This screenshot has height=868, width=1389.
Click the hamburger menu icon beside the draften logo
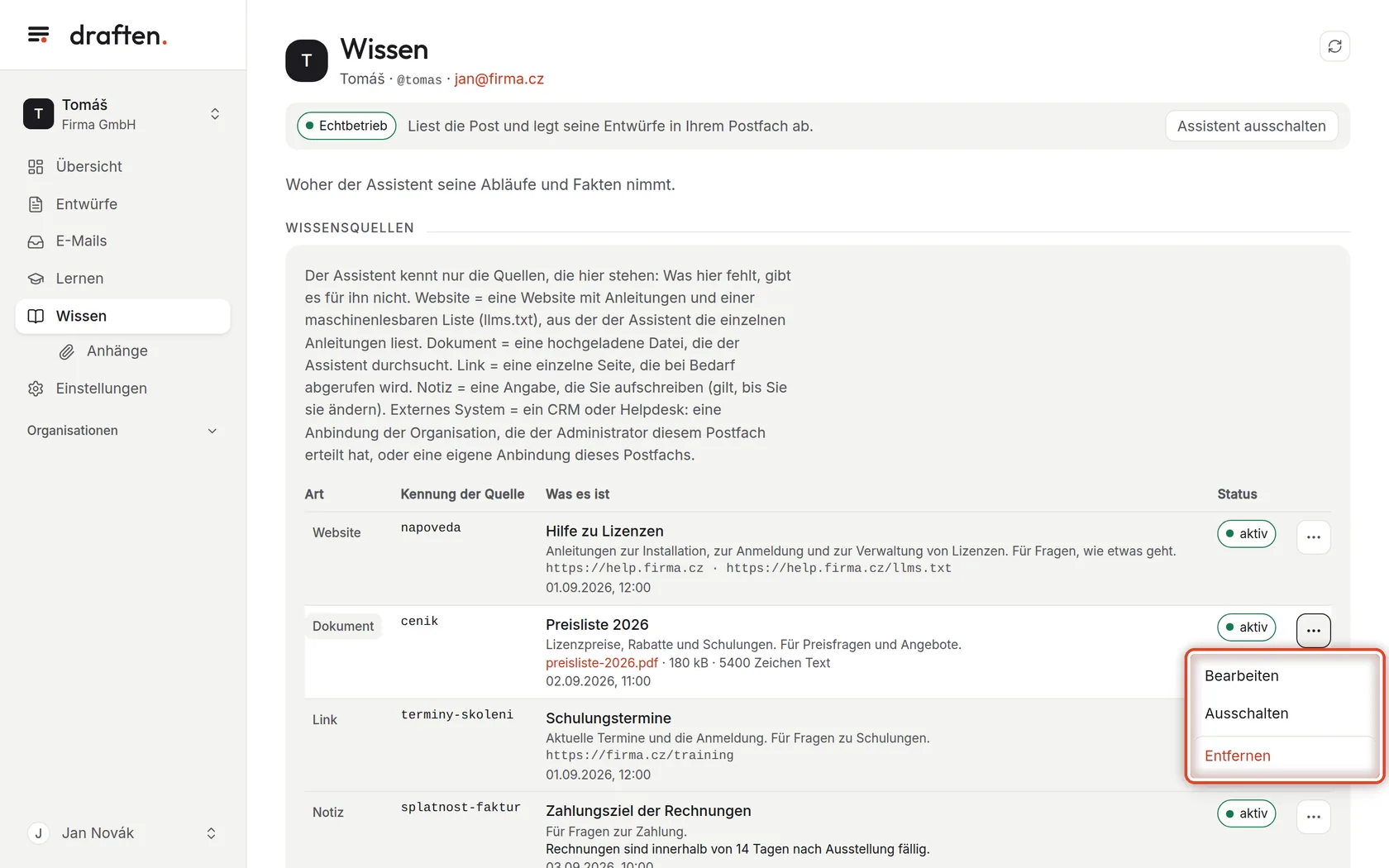pos(38,35)
